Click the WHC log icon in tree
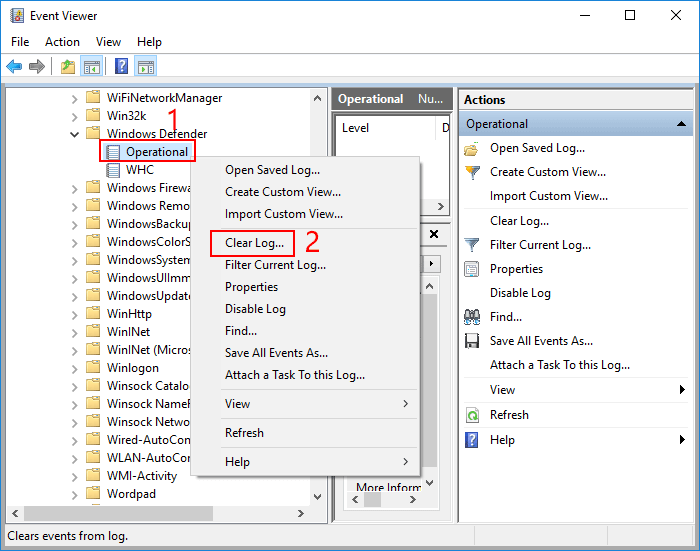Viewport: 700px width, 551px height. point(113,170)
